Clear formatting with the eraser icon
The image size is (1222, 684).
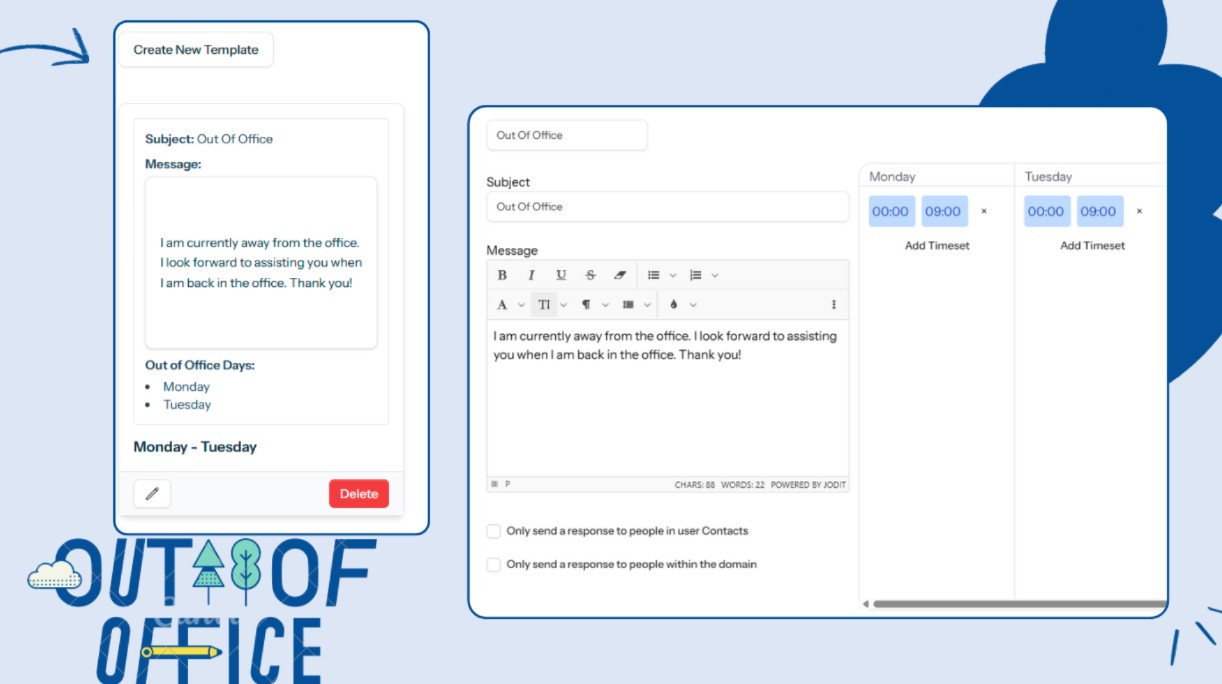tap(619, 273)
